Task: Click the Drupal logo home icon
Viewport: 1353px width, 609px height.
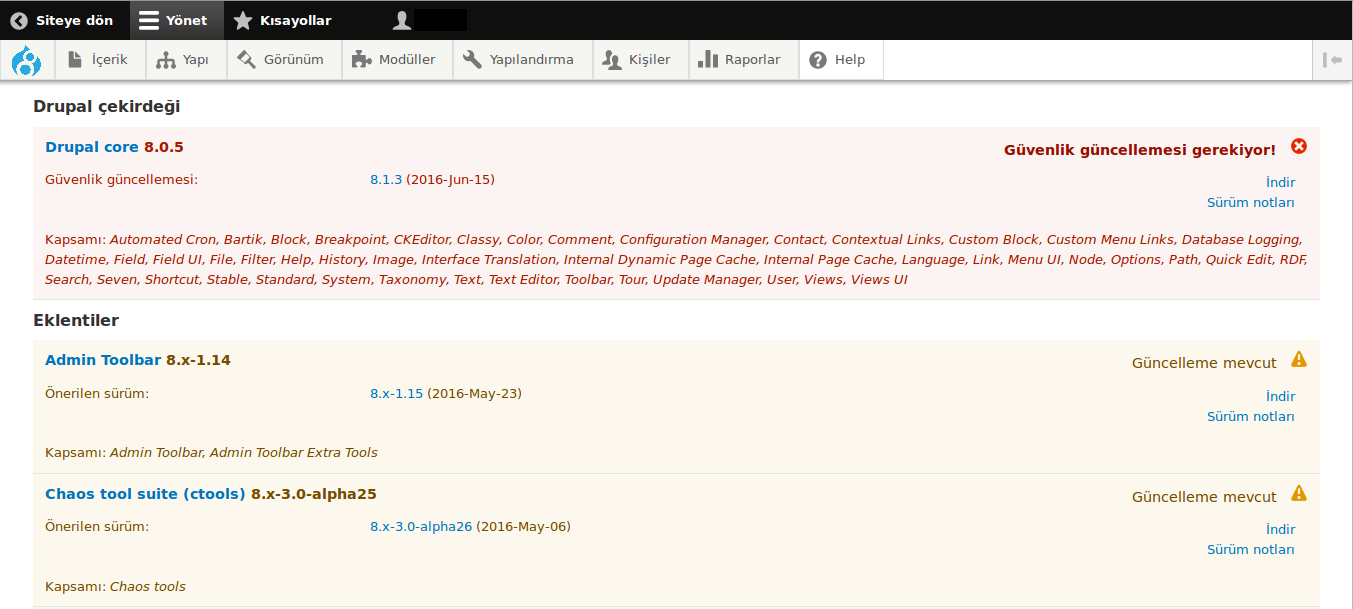Action: pos(27,61)
